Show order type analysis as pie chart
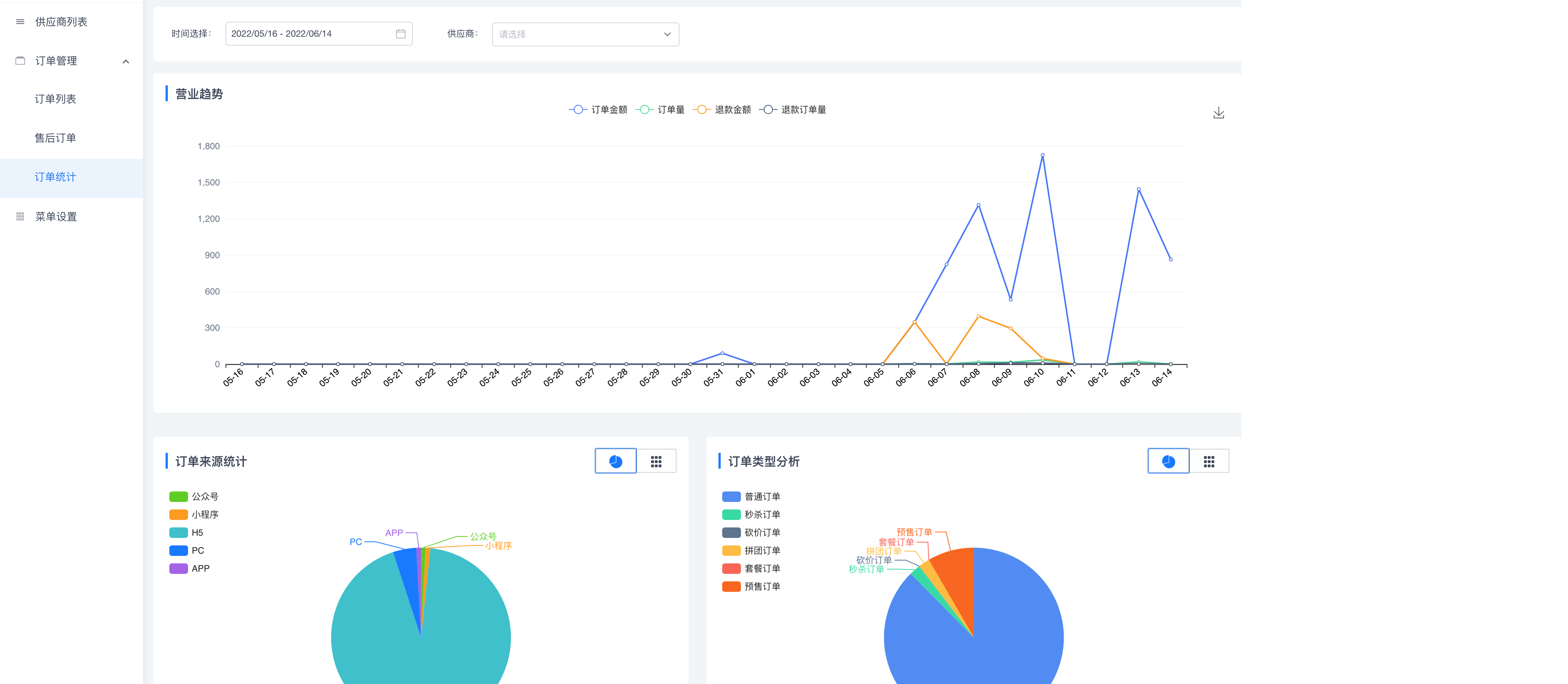The width and height of the screenshot is (1568, 684). click(1168, 461)
